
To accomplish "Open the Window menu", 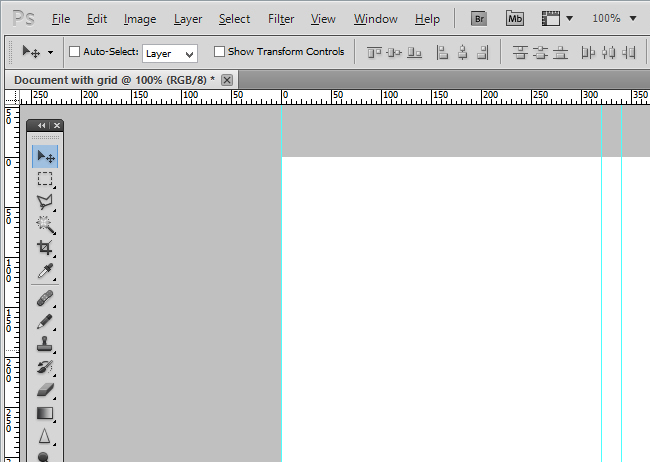I will click(x=376, y=19).
